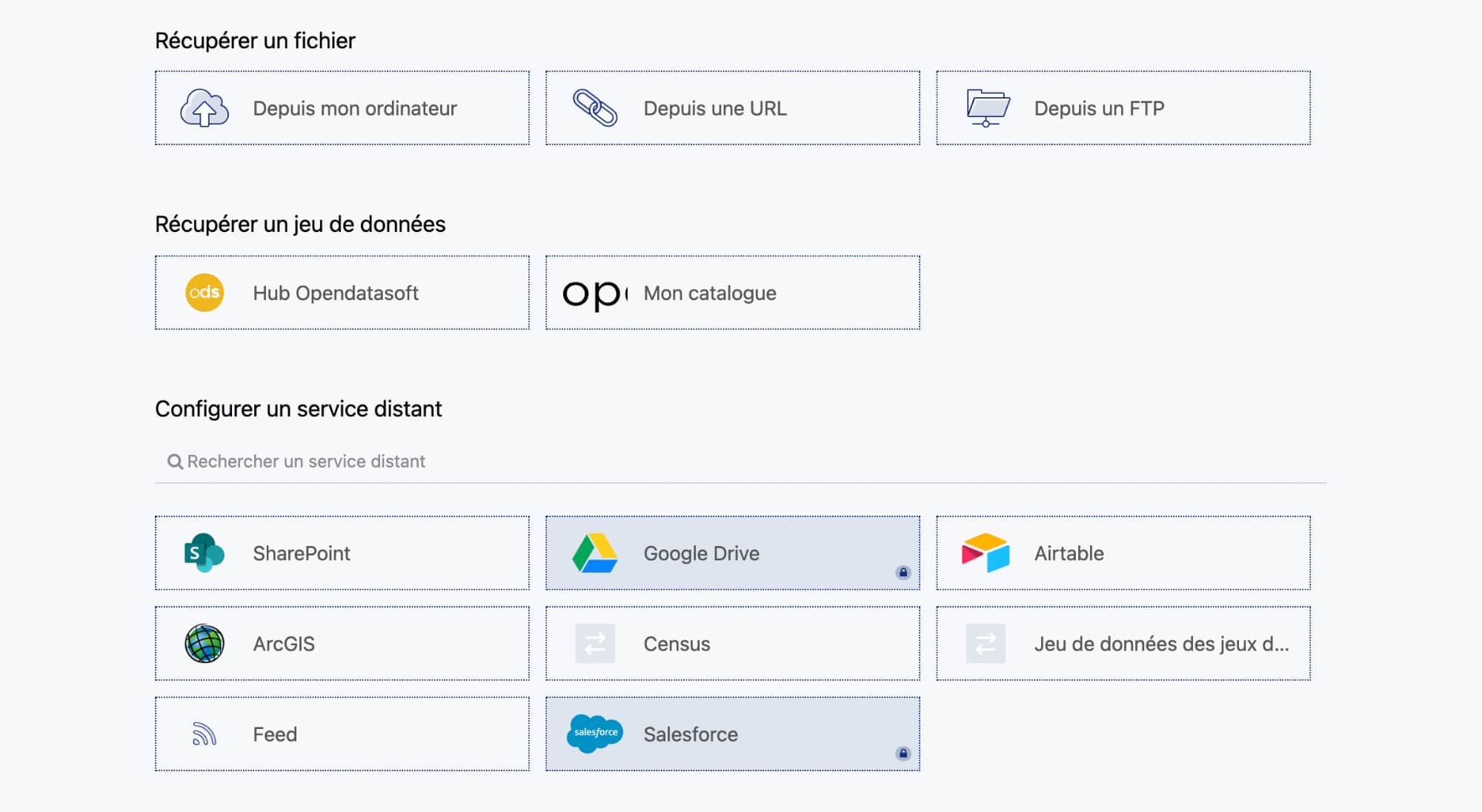Select Jeu de données des jeux d... connector

click(x=1160, y=644)
